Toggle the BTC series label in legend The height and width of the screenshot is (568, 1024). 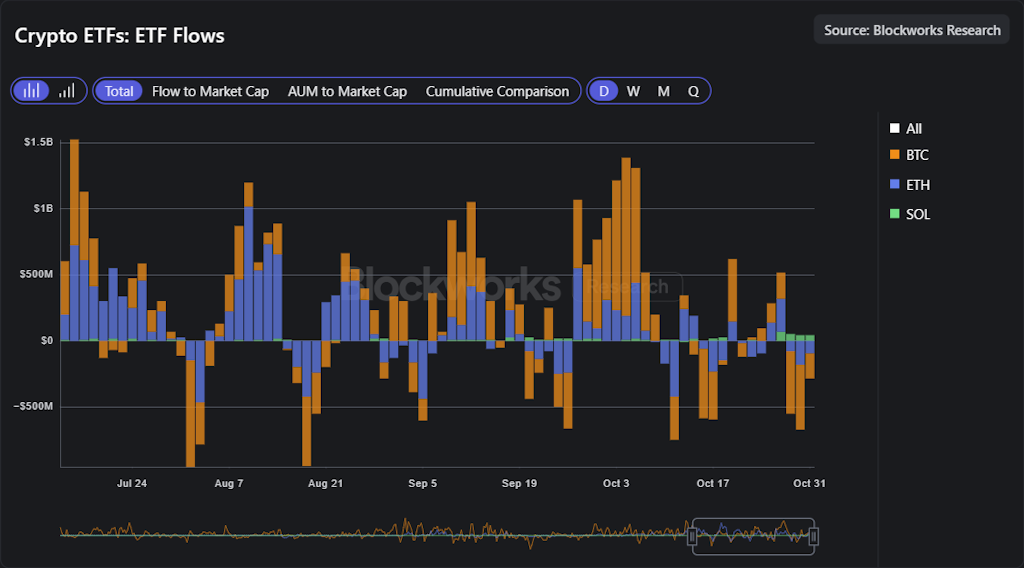(917, 155)
